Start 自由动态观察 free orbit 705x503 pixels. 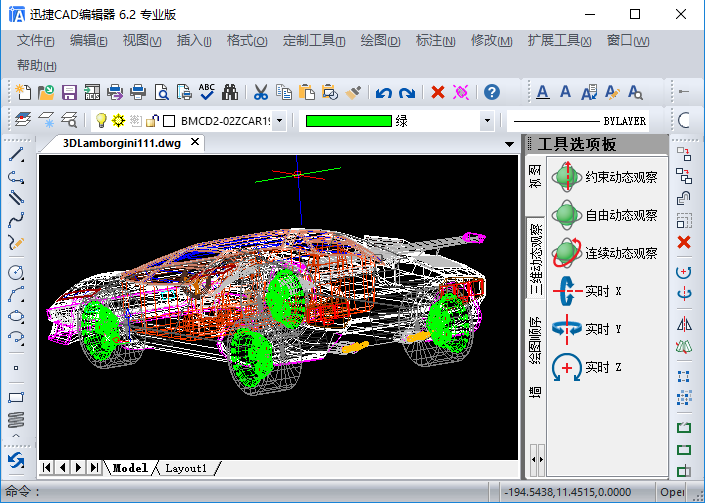pos(605,215)
